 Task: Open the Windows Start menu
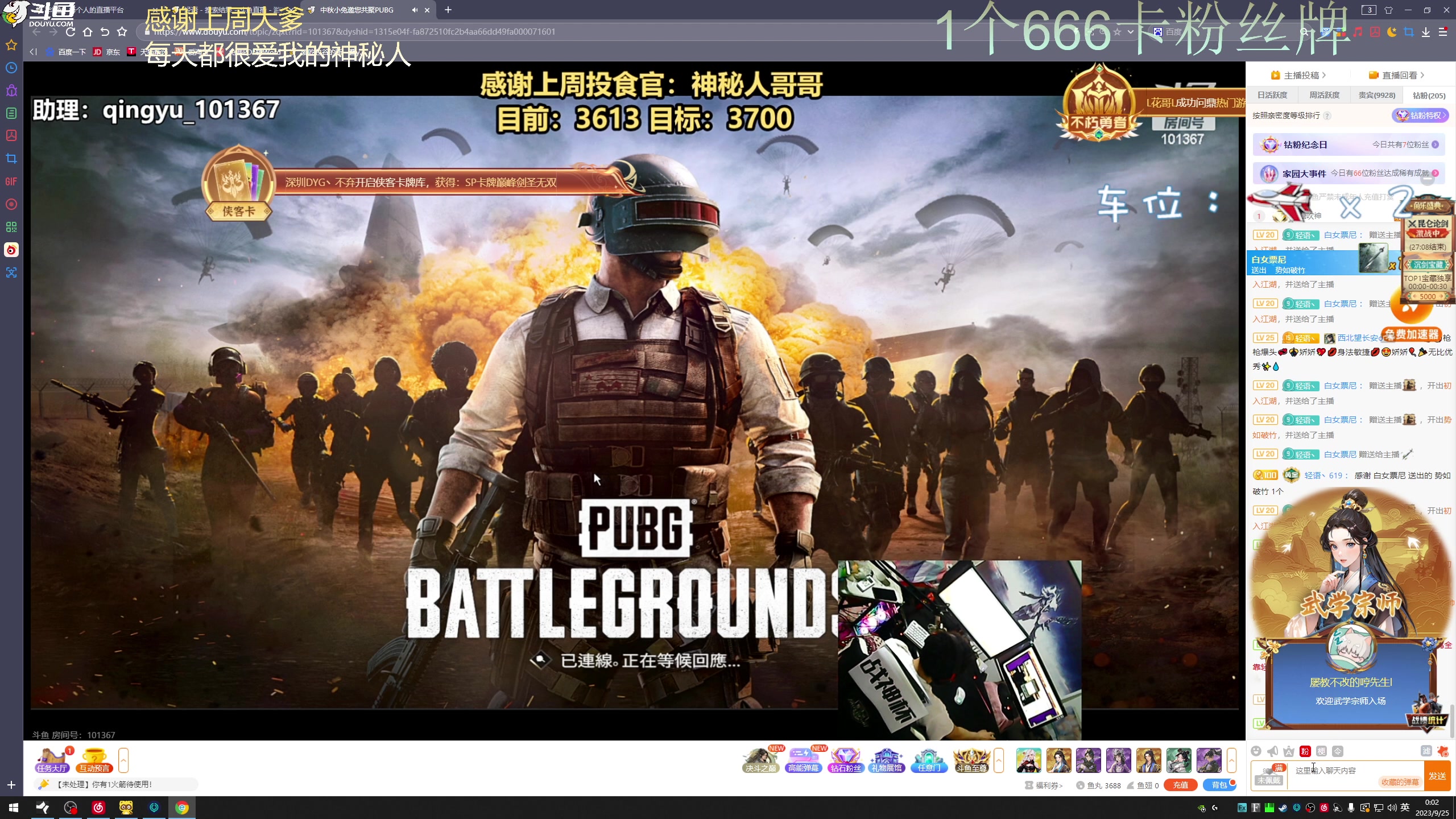(14, 808)
